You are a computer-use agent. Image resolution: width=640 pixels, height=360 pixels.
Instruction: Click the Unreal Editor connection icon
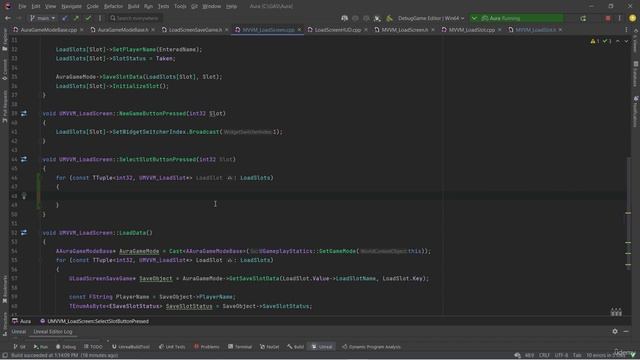[344, 18]
